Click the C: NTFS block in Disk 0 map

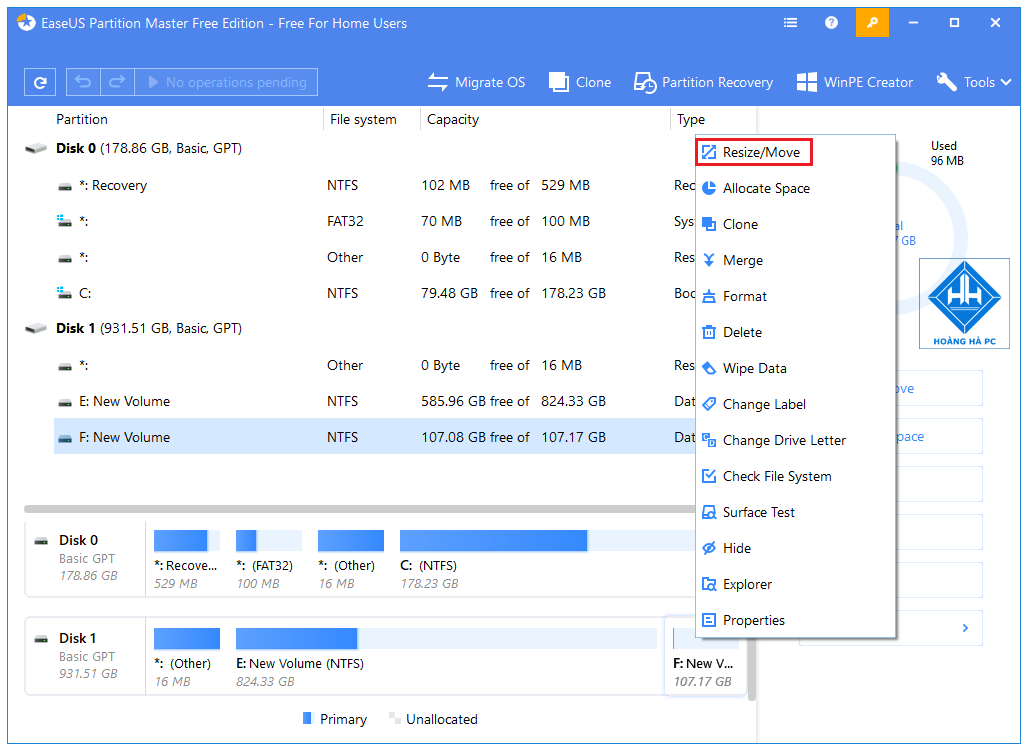point(493,540)
